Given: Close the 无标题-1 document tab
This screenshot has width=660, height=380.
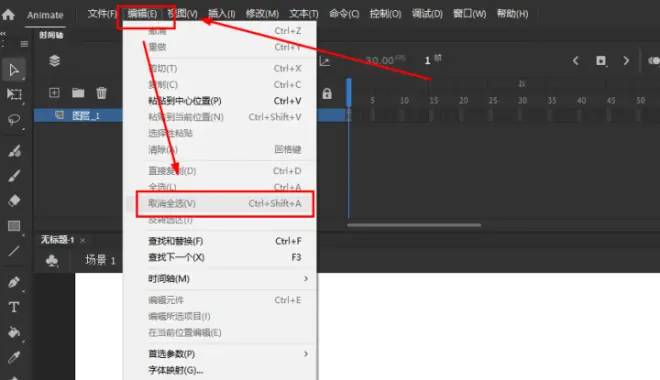Looking at the screenshot, I should 83,240.
